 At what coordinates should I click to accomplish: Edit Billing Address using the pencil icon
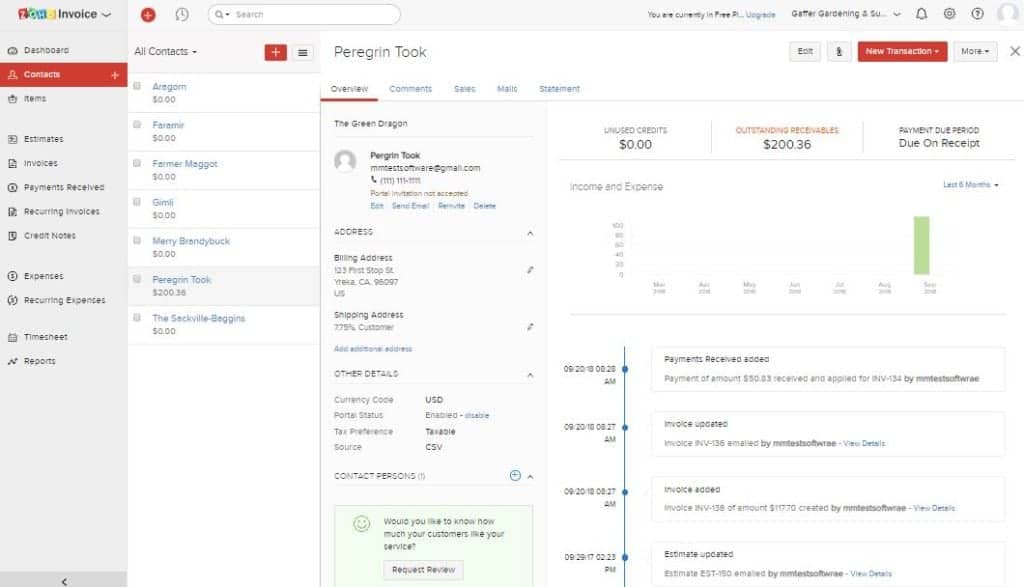(530, 269)
